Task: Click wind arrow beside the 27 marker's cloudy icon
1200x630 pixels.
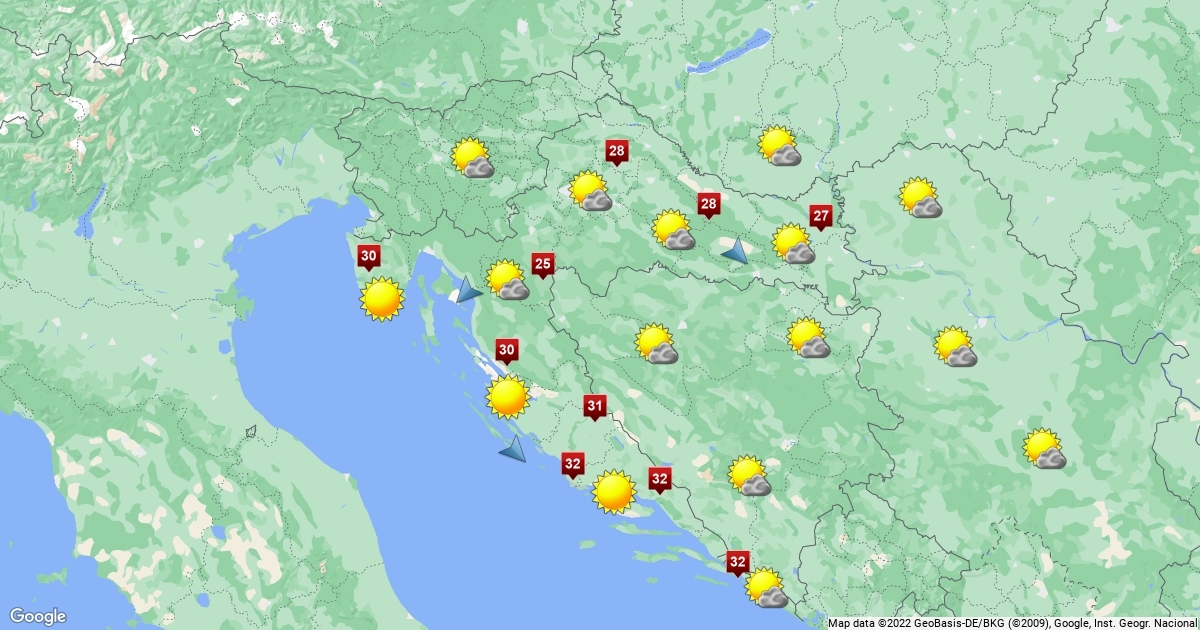Action: click(735, 251)
